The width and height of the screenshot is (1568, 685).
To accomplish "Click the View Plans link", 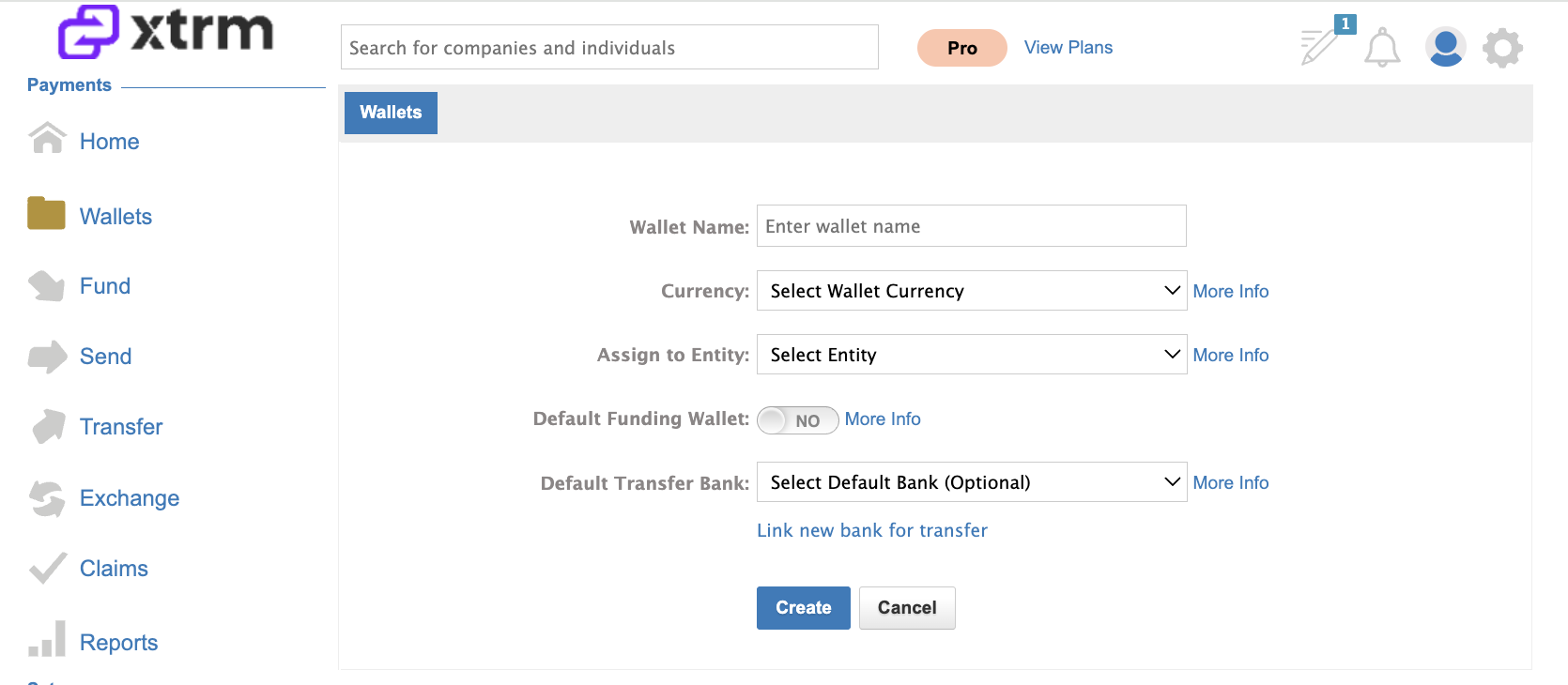I will click(x=1068, y=47).
